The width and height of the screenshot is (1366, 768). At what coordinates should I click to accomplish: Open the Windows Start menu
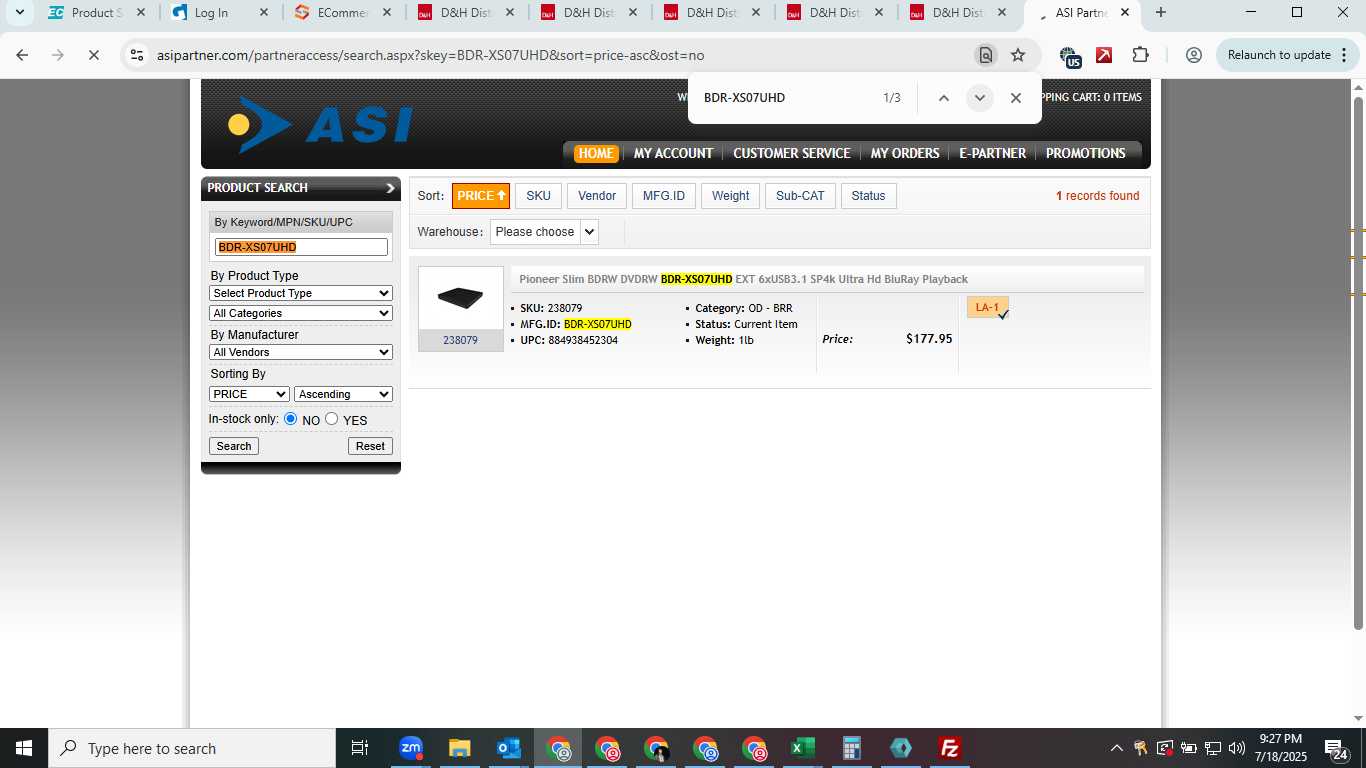pyautogui.click(x=24, y=748)
